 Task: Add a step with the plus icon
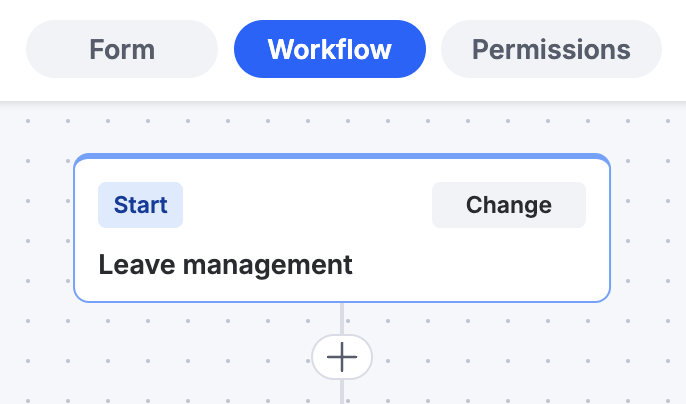click(x=342, y=357)
